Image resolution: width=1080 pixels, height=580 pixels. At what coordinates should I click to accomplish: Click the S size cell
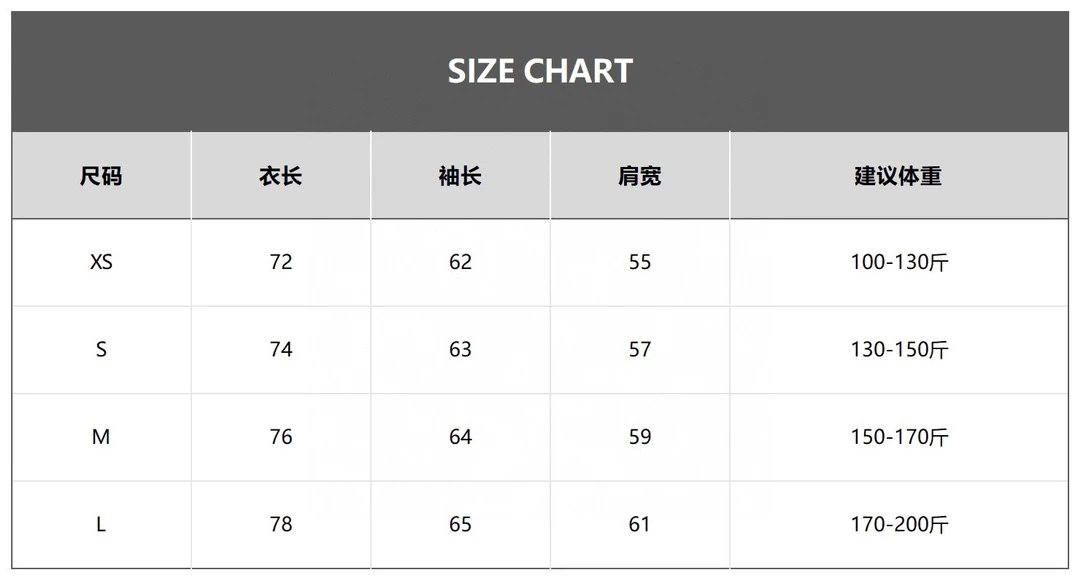[x=101, y=349]
